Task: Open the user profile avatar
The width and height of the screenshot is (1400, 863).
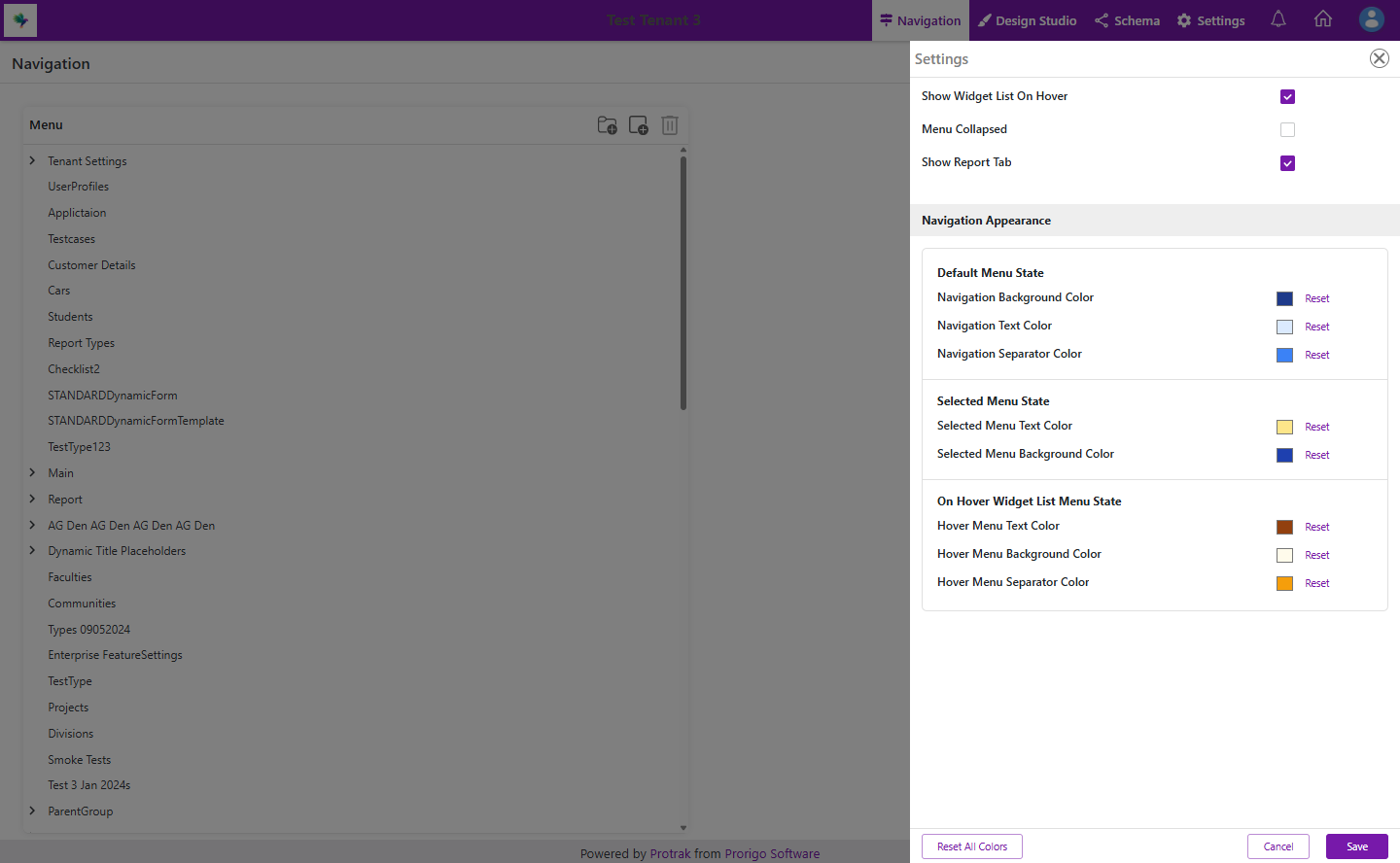Action: tap(1372, 19)
